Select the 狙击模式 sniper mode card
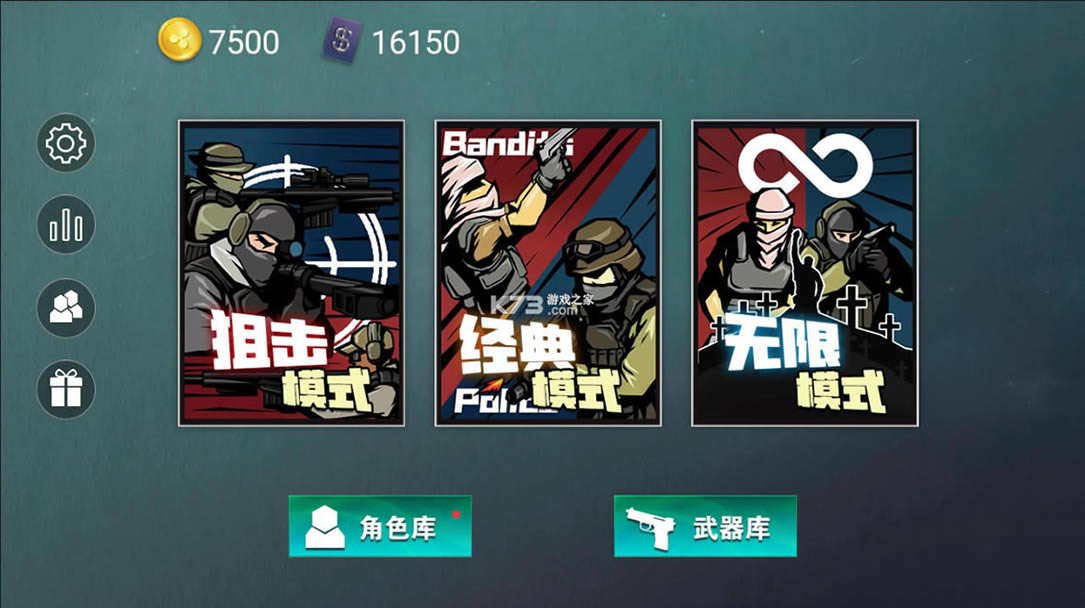The image size is (1085, 608). pos(291,273)
